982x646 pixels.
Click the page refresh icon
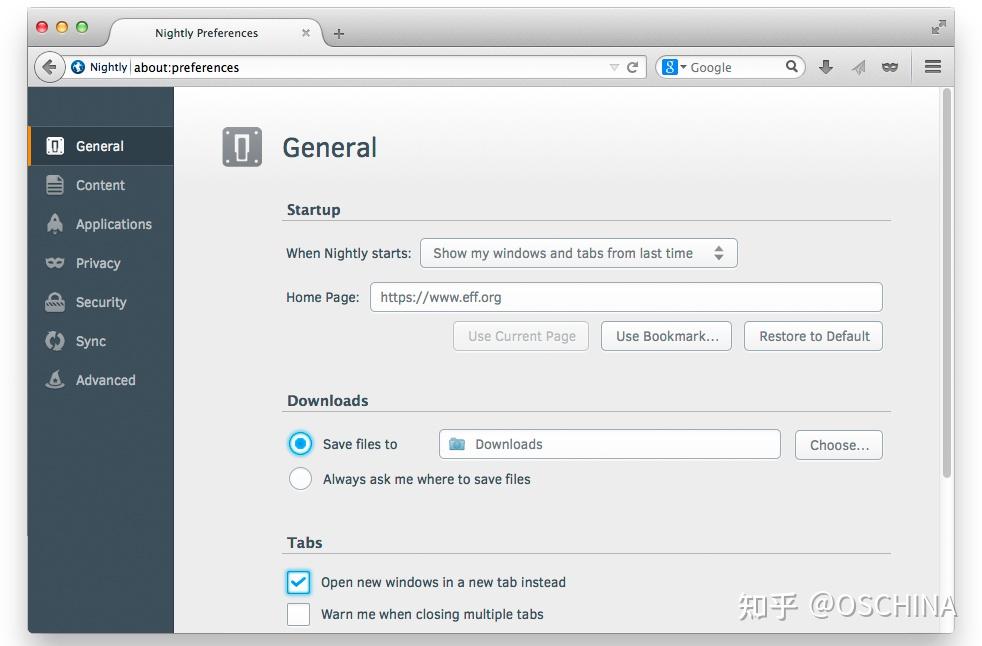point(631,67)
